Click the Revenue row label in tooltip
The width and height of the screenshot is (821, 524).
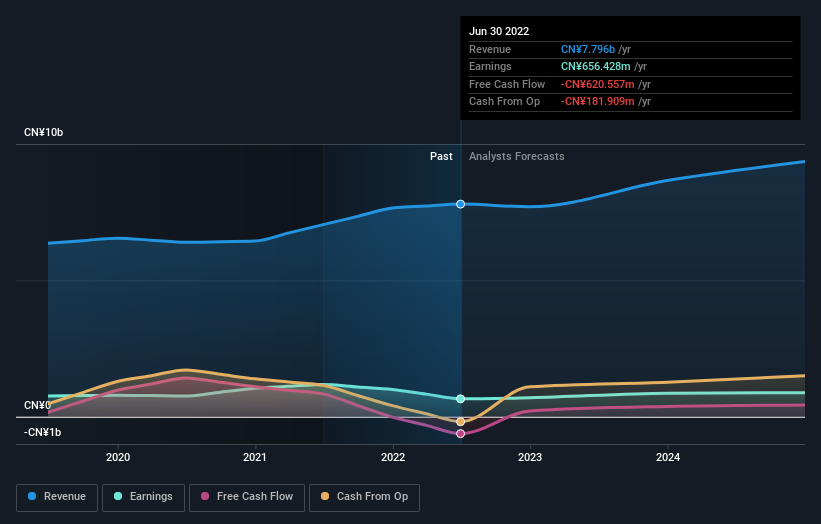coord(490,49)
